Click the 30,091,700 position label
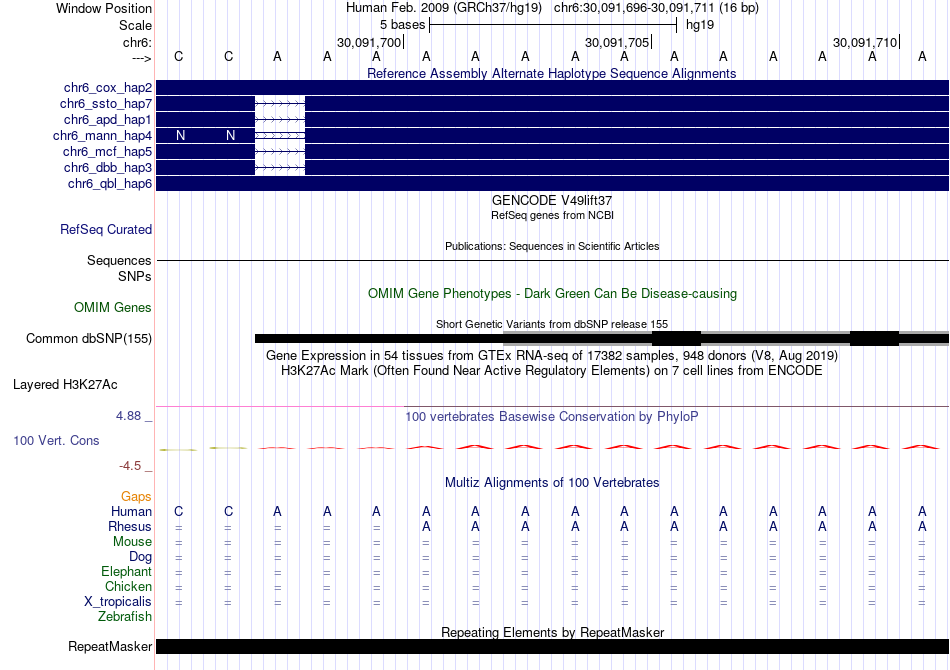 (x=369, y=42)
